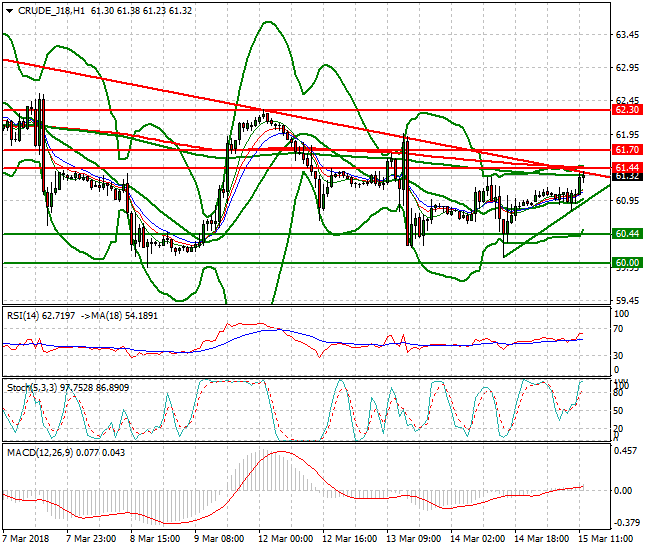Click the red 61.44 resistance price label
The height and width of the screenshot is (550, 650).
click(627, 168)
